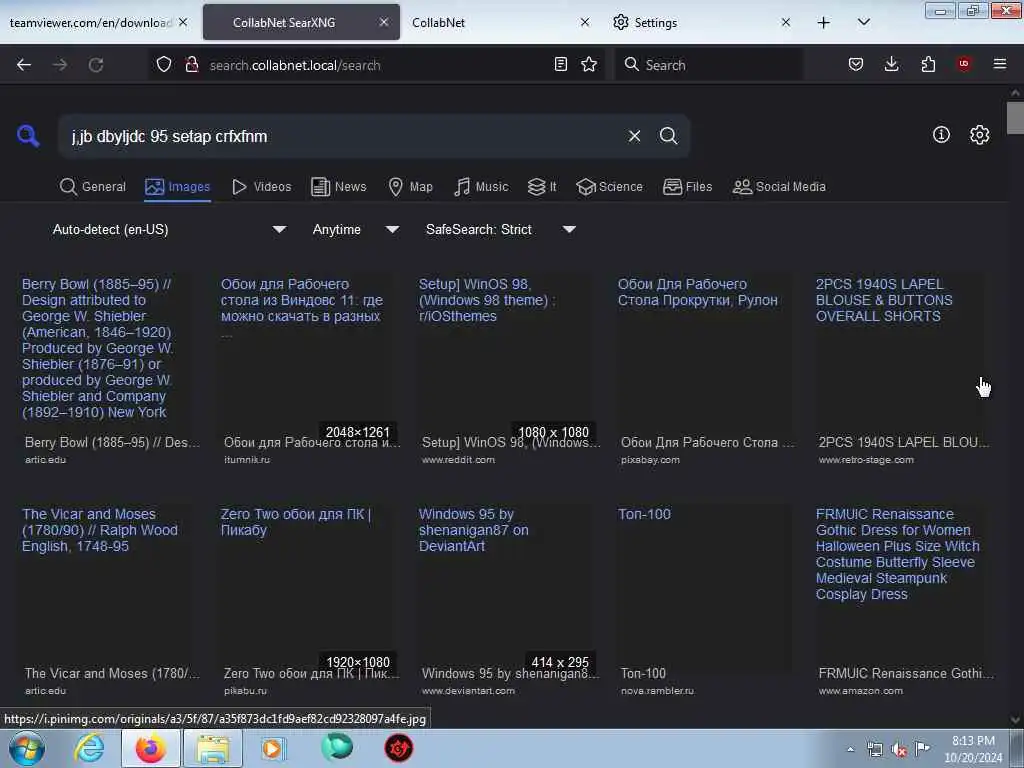The height and width of the screenshot is (768, 1024).
Task: Clear the search query text
Action: tap(634, 136)
